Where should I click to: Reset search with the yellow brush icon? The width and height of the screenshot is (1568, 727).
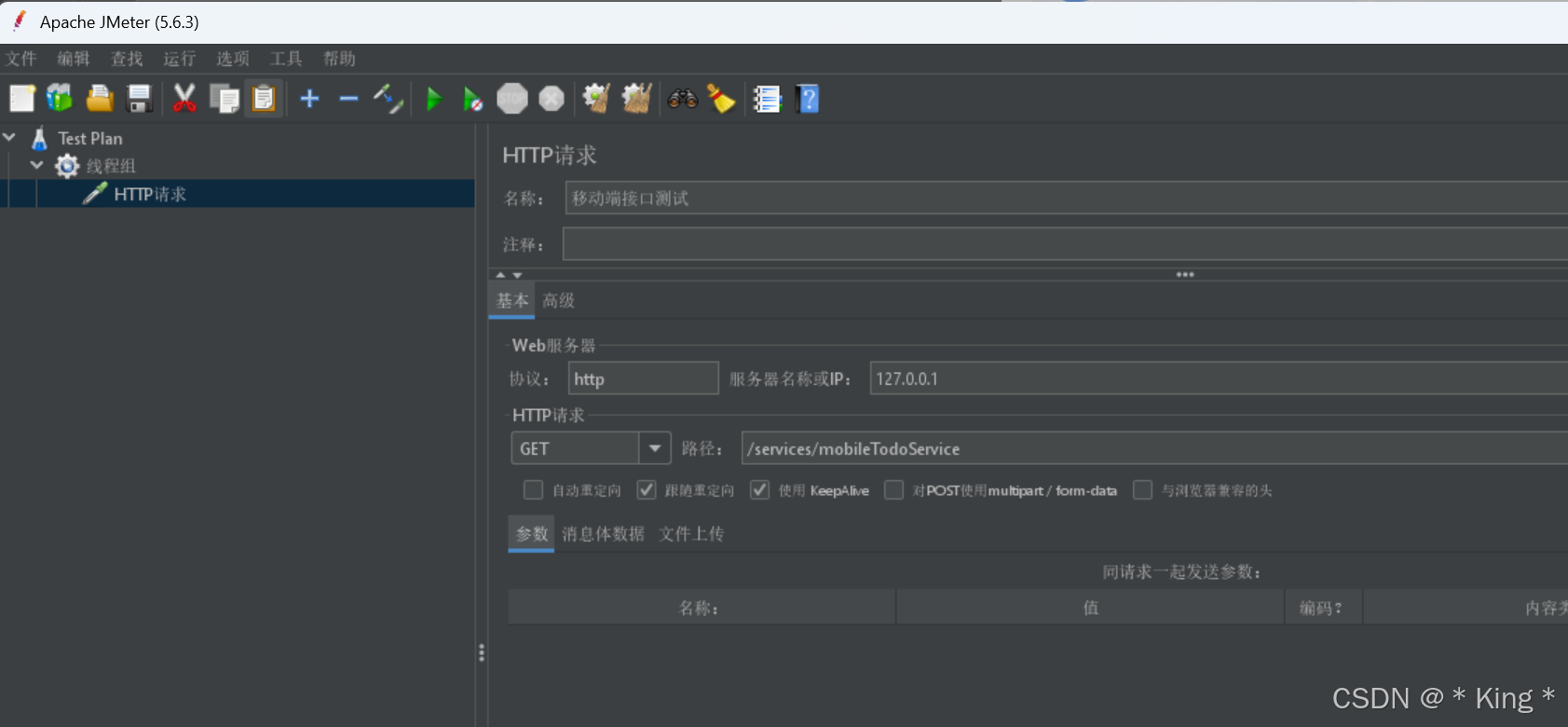pyautogui.click(x=722, y=98)
